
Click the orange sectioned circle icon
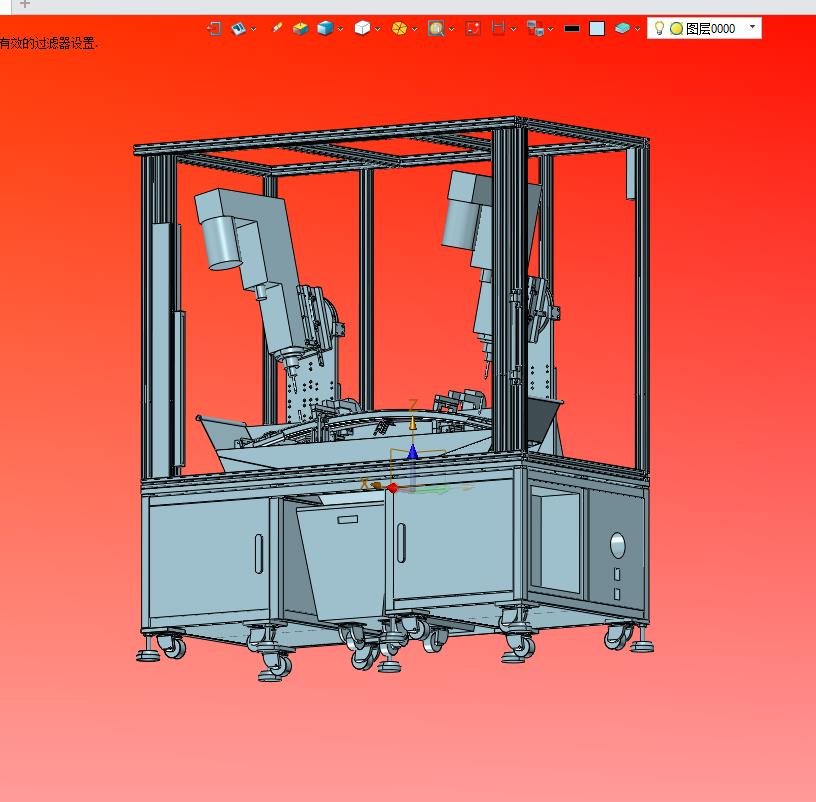(399, 28)
